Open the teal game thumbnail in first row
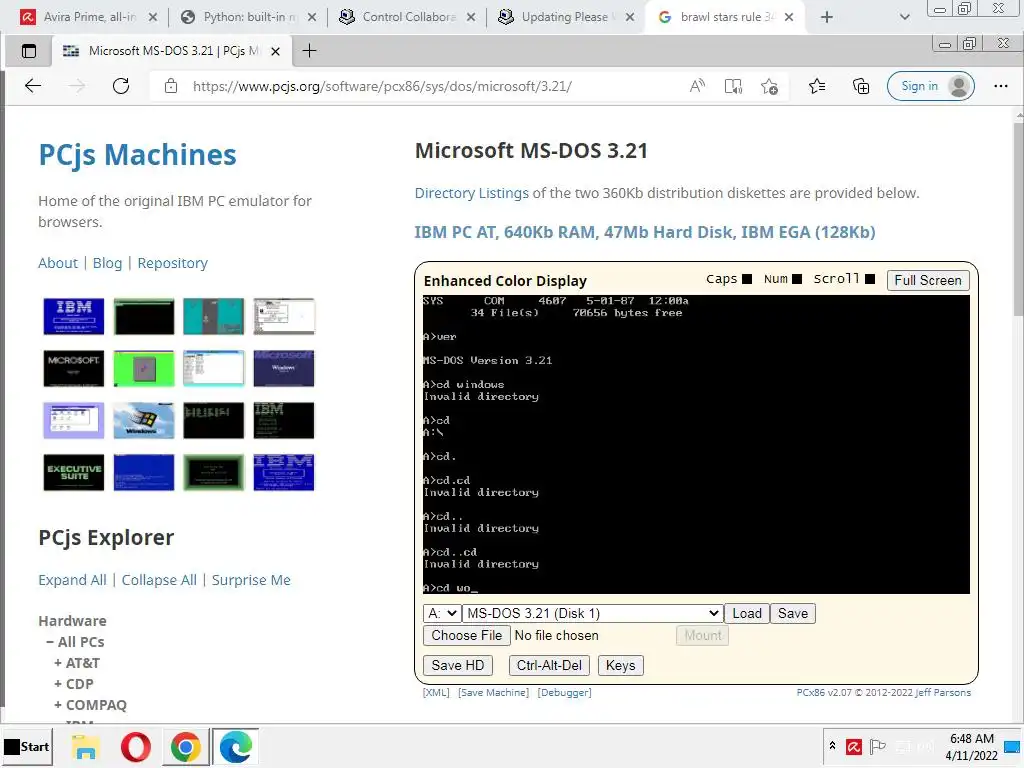The height and width of the screenshot is (768, 1024). click(214, 316)
